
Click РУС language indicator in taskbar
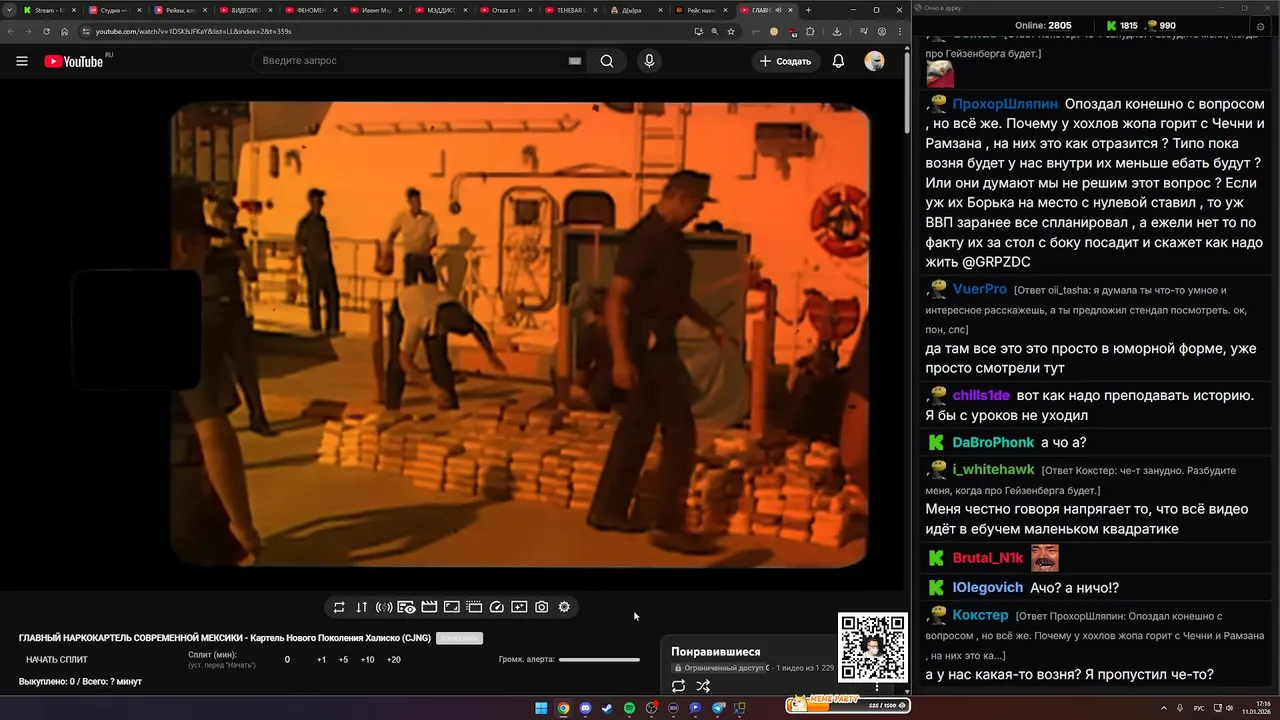tap(1199, 708)
